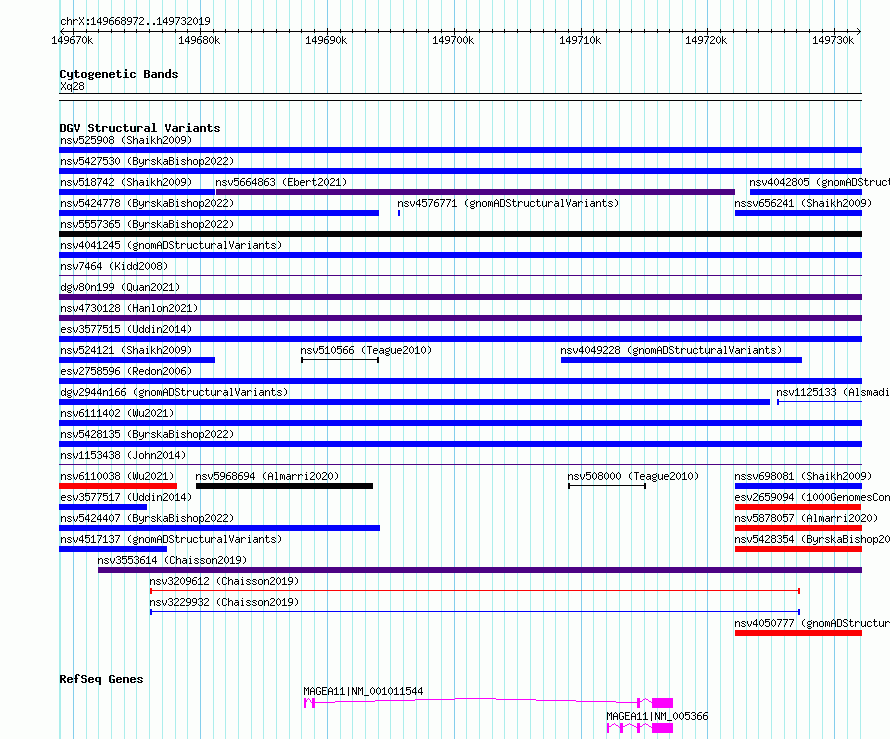
Task: Click the nsv1153438 (John2014) label
Action: pos(123,455)
